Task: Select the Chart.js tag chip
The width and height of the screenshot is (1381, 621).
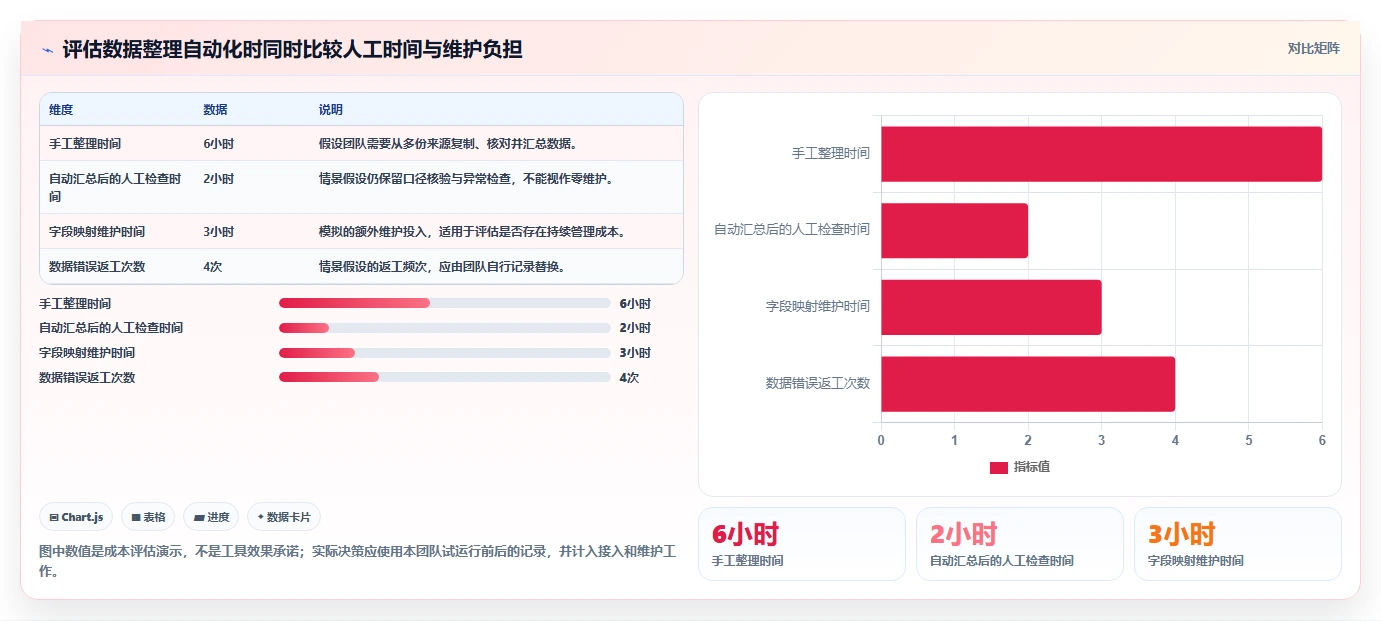Action: (77, 517)
